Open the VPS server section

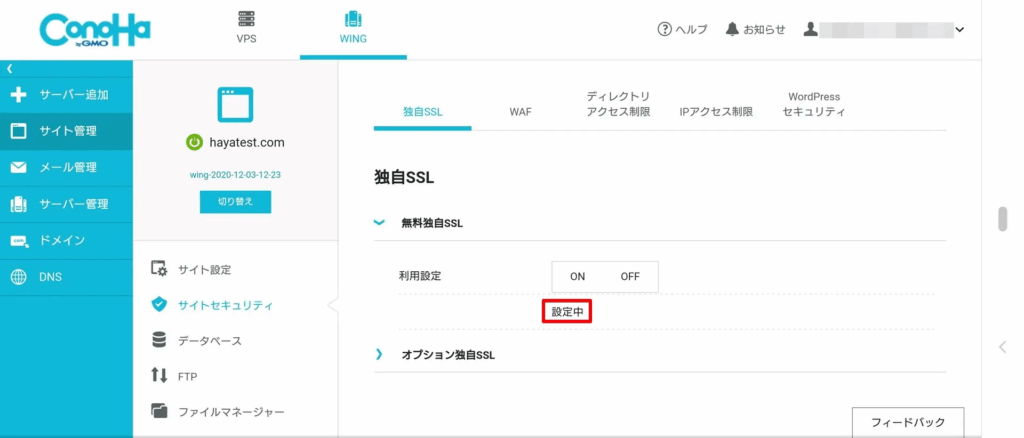[x=246, y=28]
